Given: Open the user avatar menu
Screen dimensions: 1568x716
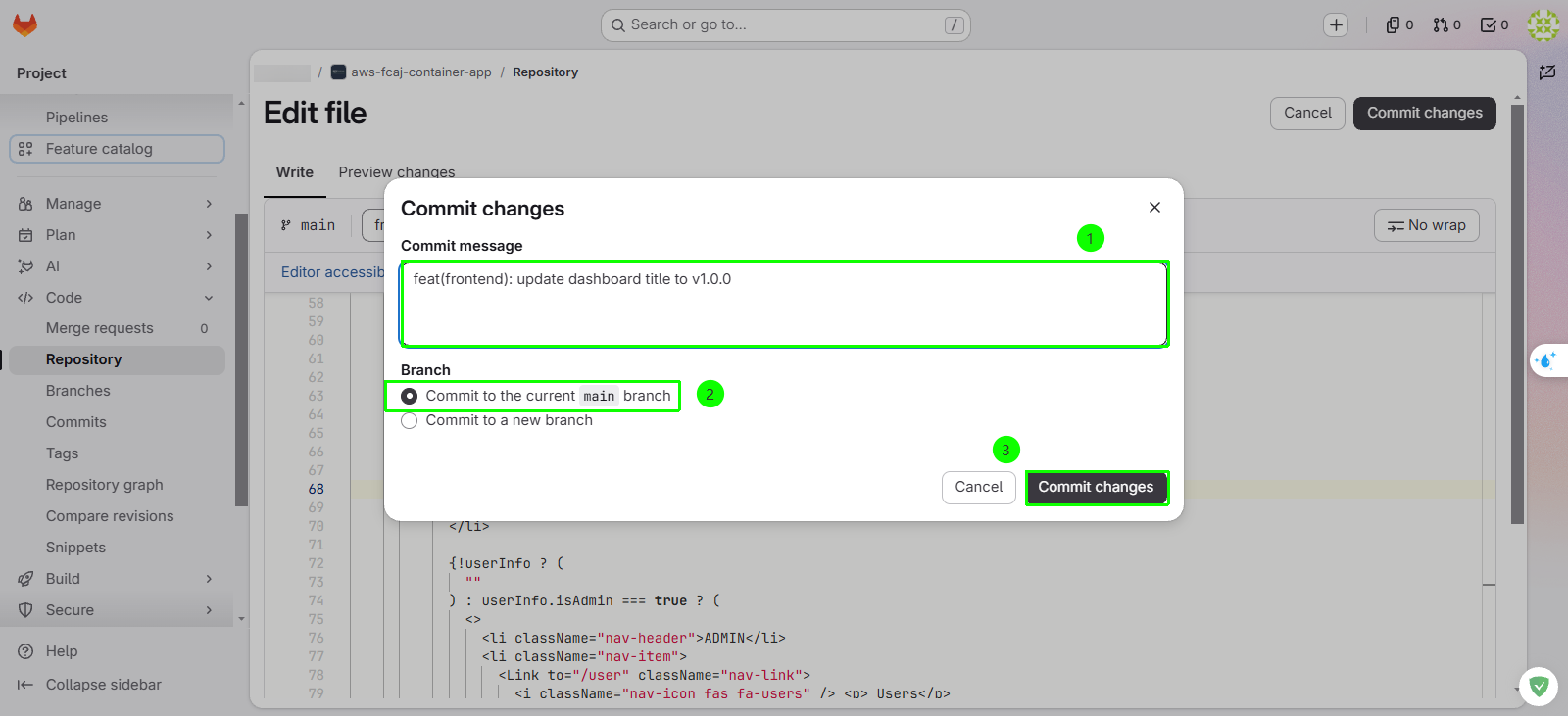Looking at the screenshot, I should tap(1543, 25).
